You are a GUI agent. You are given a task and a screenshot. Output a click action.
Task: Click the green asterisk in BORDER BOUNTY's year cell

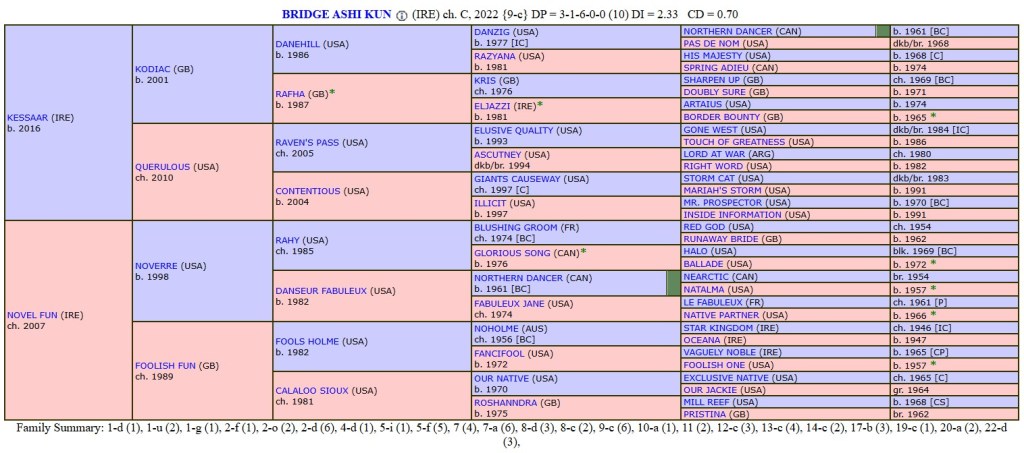[932, 116]
